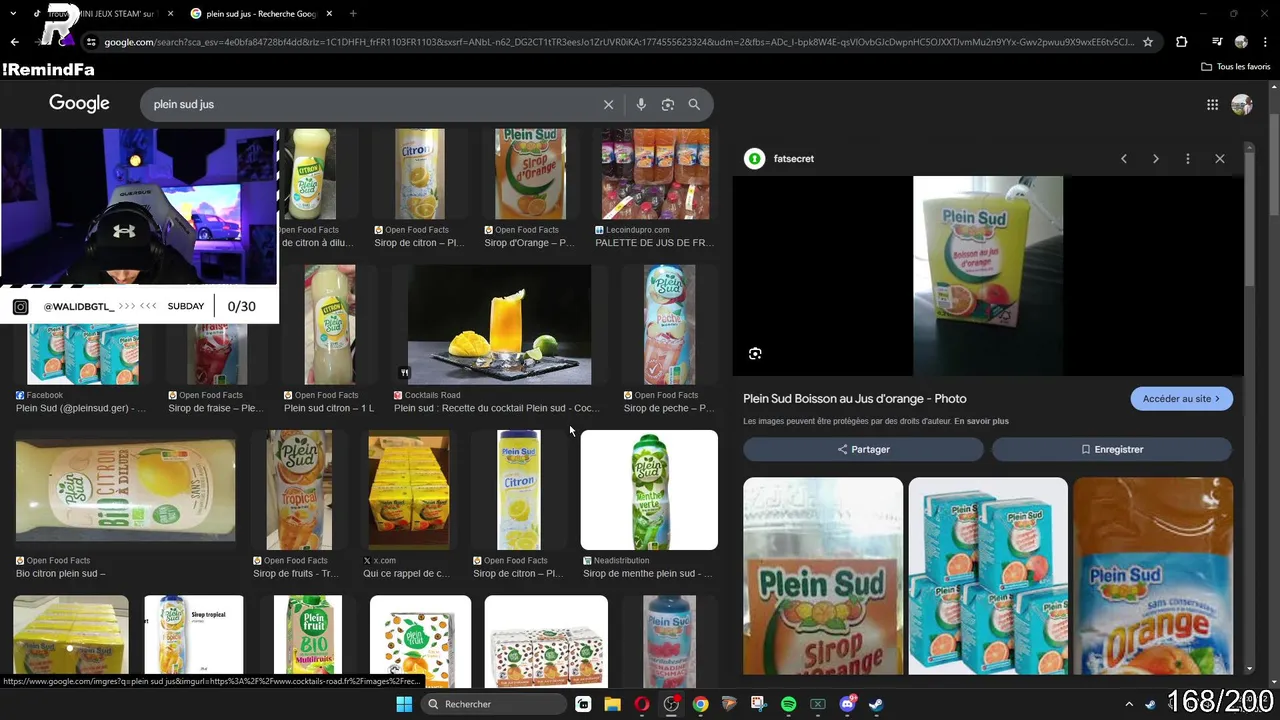
Task: Clear the search box with the X icon
Action: click(x=608, y=104)
